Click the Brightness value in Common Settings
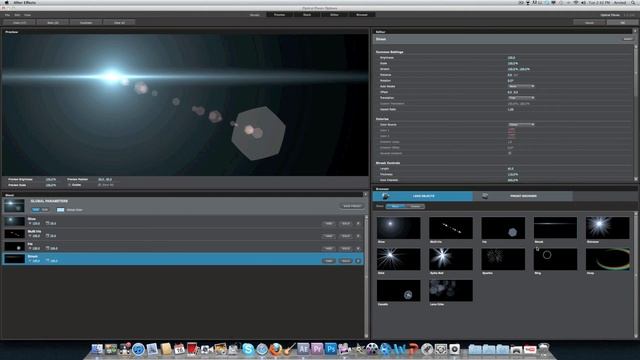The width and height of the screenshot is (640, 360). [x=511, y=58]
